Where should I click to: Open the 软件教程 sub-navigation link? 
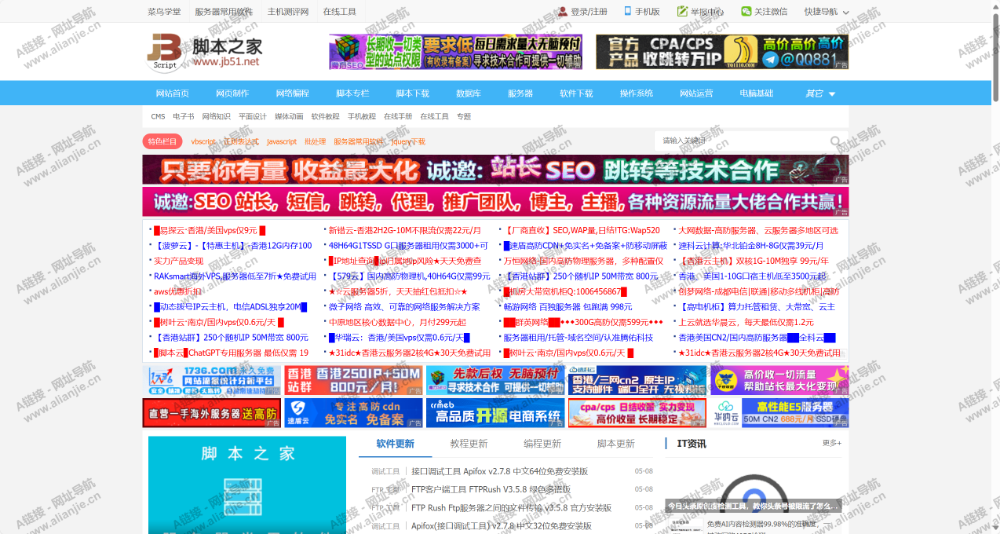pyautogui.click(x=325, y=117)
